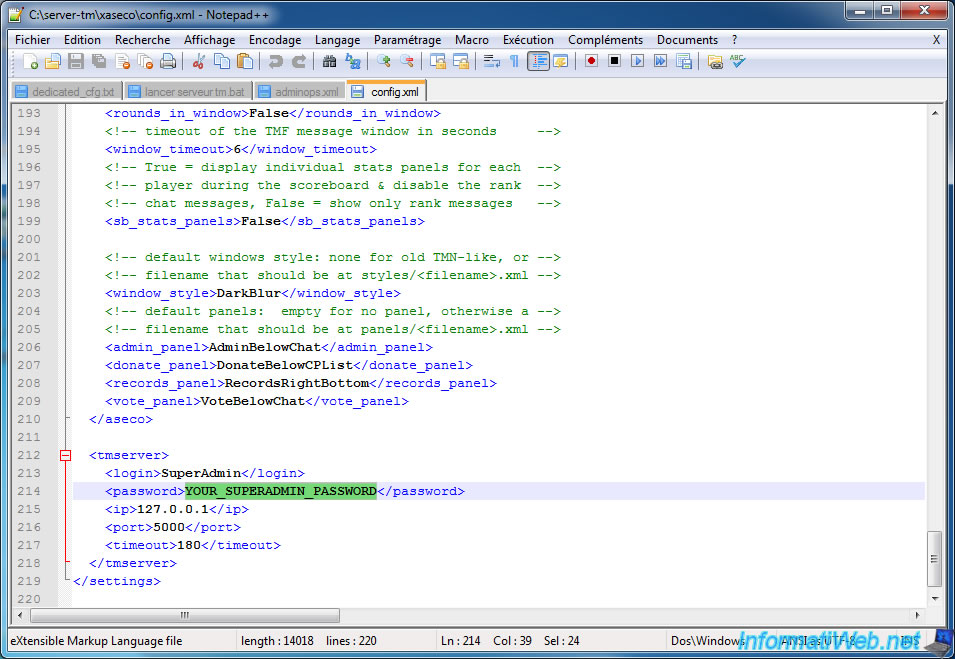
Task: Save the current file
Action: pyautogui.click(x=75, y=61)
